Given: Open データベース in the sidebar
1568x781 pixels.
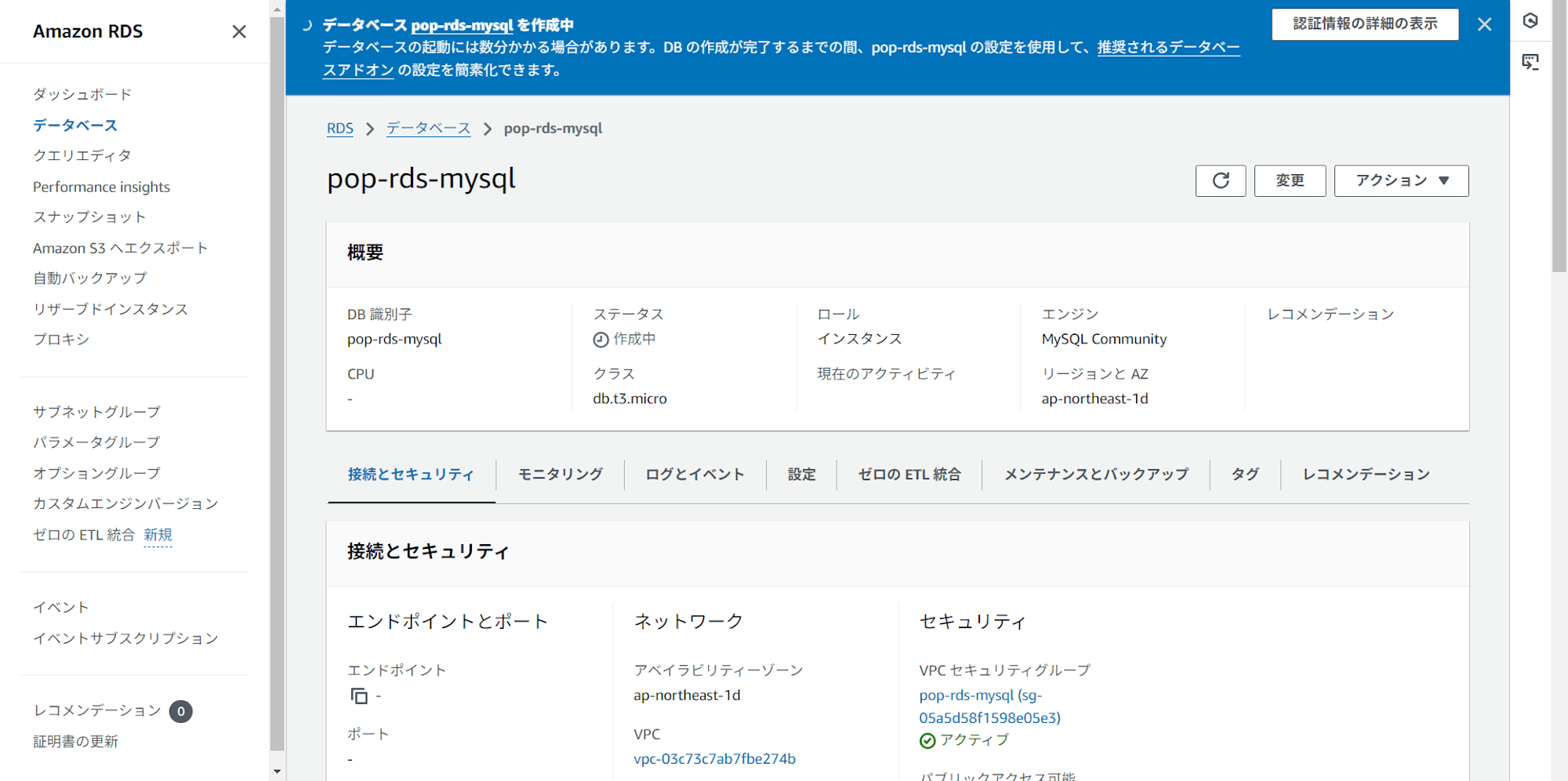Looking at the screenshot, I should pyautogui.click(x=75, y=125).
